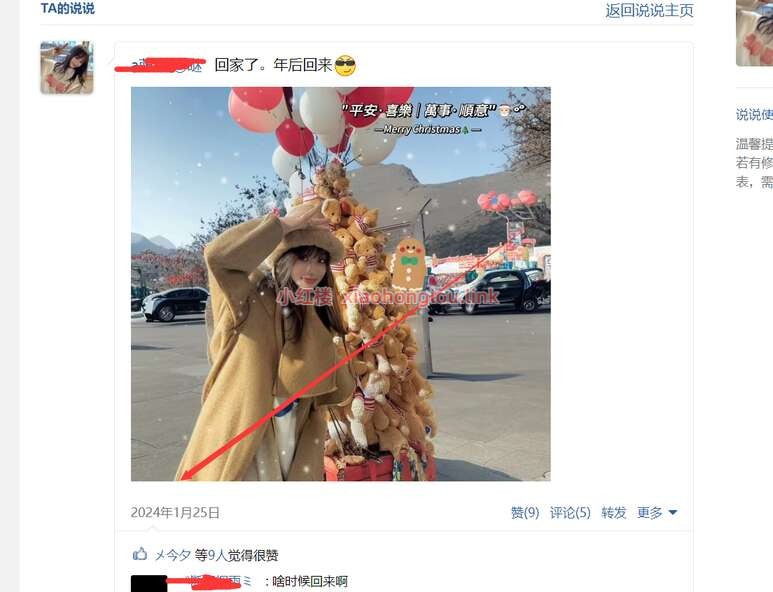Viewport: 773px width, 592px height.
Task: Open the TA的说说 heading tab
Action: 68,8
